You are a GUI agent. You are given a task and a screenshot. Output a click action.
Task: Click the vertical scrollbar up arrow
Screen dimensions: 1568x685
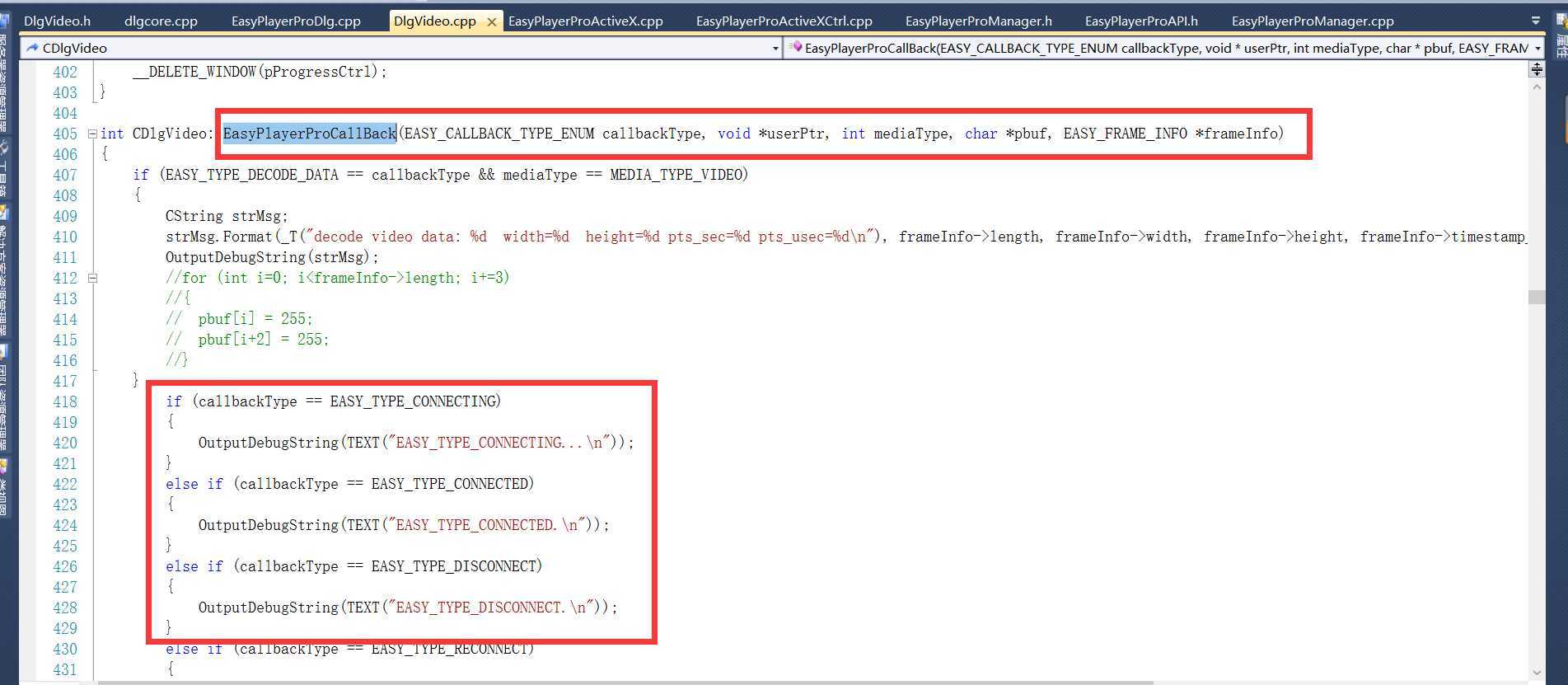tap(1537, 87)
